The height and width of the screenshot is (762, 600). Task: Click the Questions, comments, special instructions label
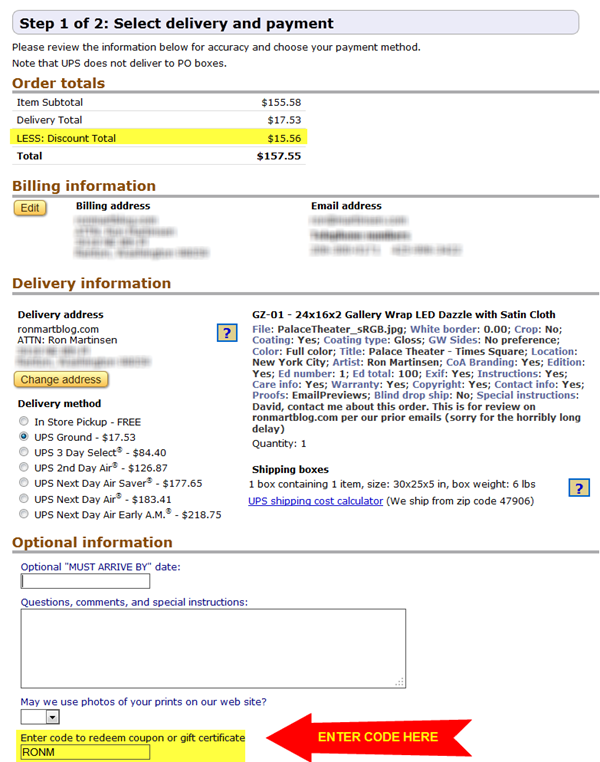coord(133,602)
